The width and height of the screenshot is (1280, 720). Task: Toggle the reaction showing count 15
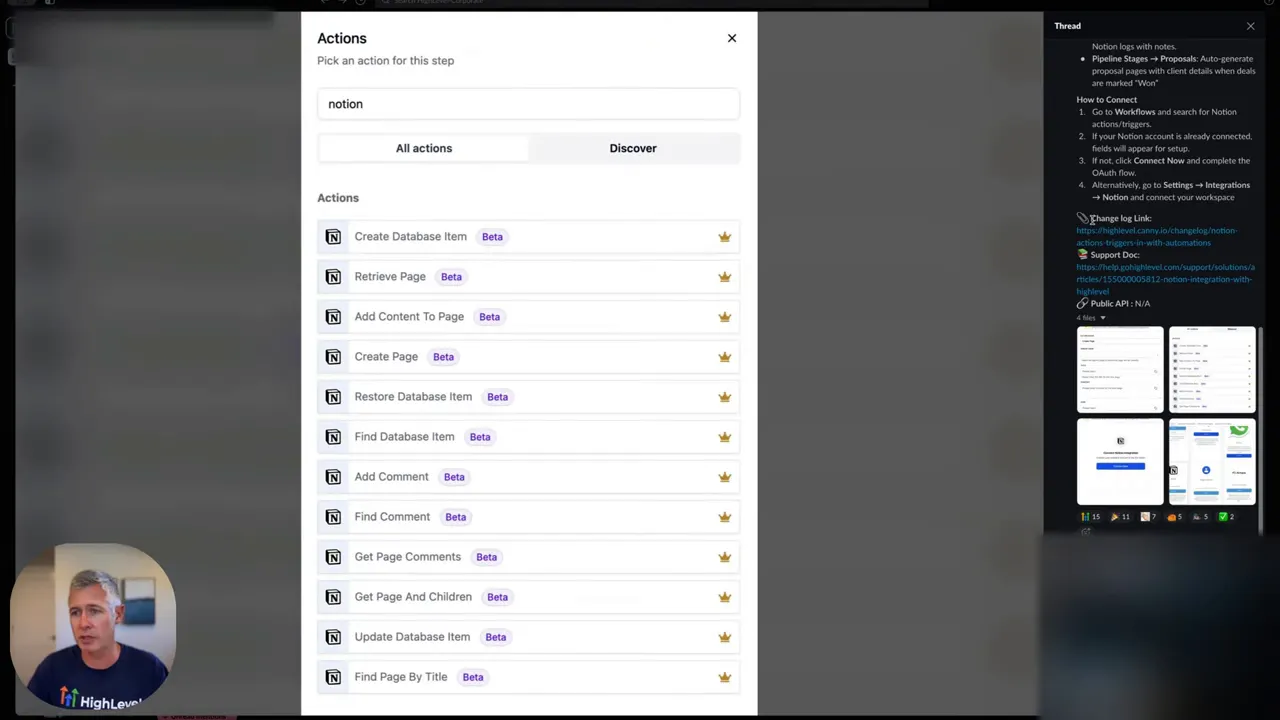[1091, 516]
